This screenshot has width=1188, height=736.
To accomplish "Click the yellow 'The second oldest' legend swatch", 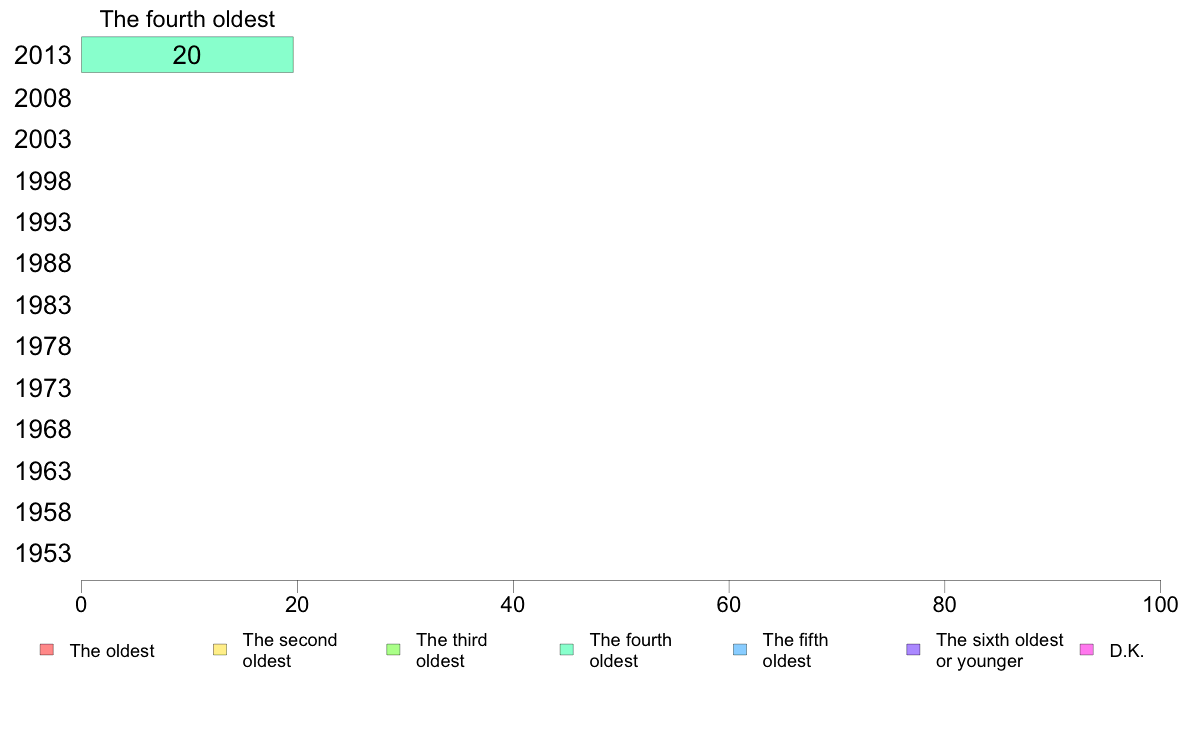I will pos(220,650).
